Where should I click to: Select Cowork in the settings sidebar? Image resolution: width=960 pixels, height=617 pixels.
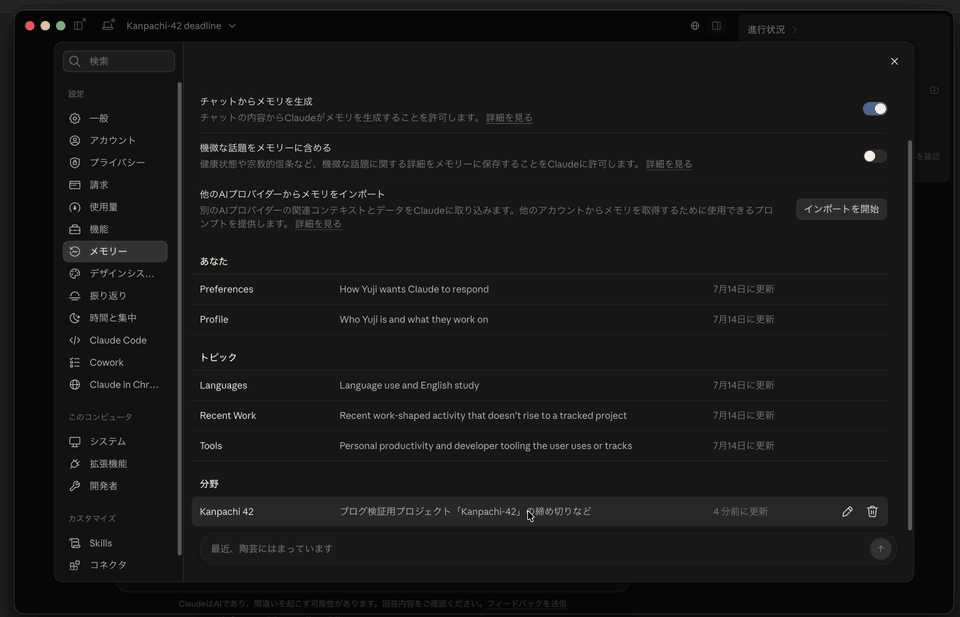114,362
